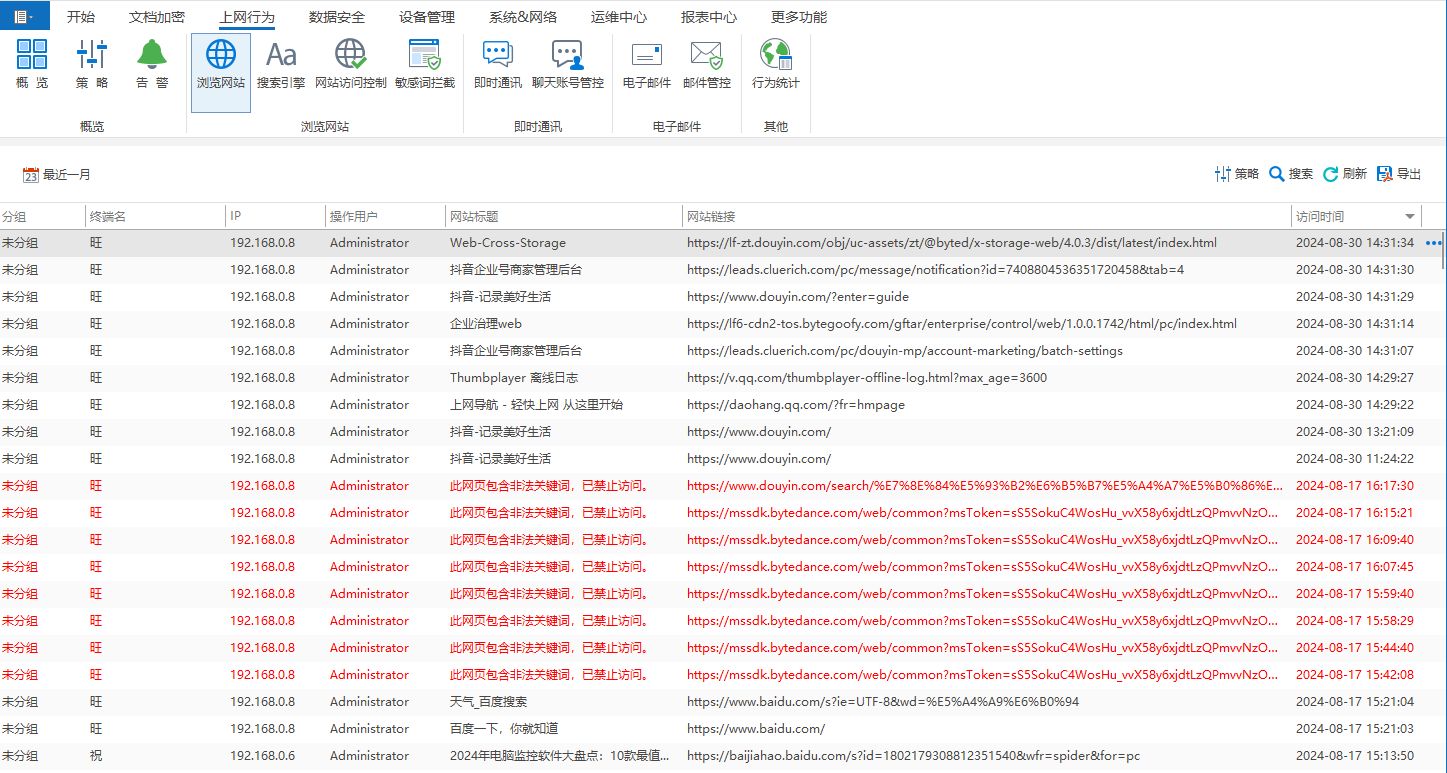Select the 天气_百度搜索 row title
This screenshot has height=773, width=1447.
click(x=488, y=702)
